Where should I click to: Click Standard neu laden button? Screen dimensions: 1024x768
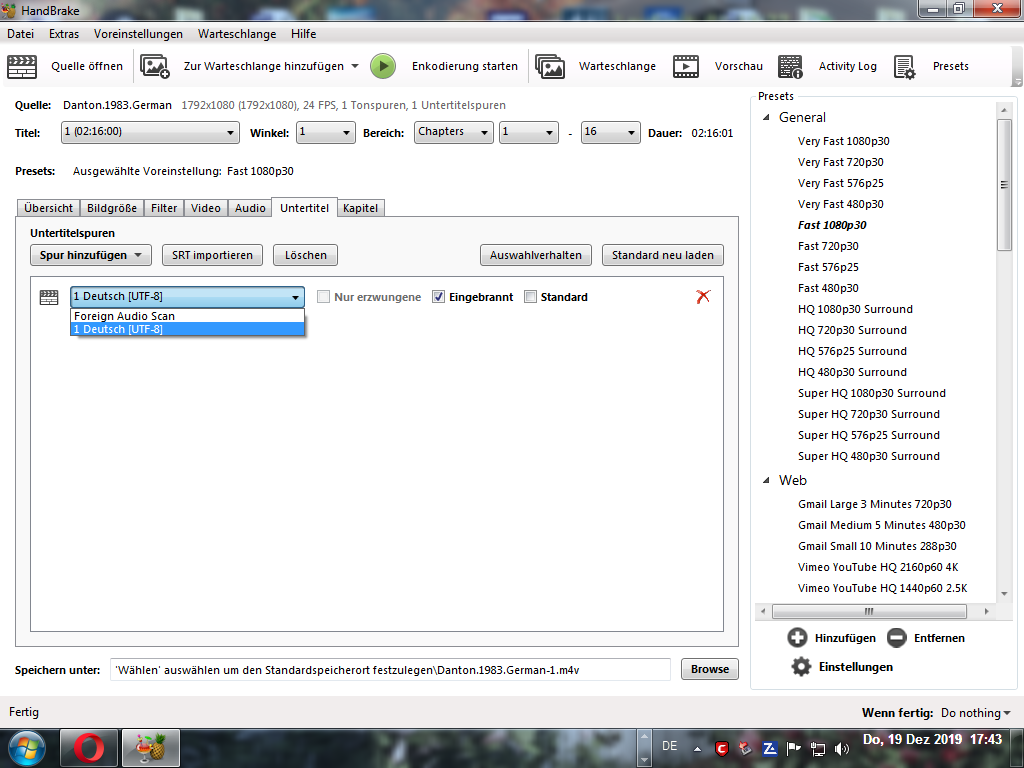click(x=663, y=255)
